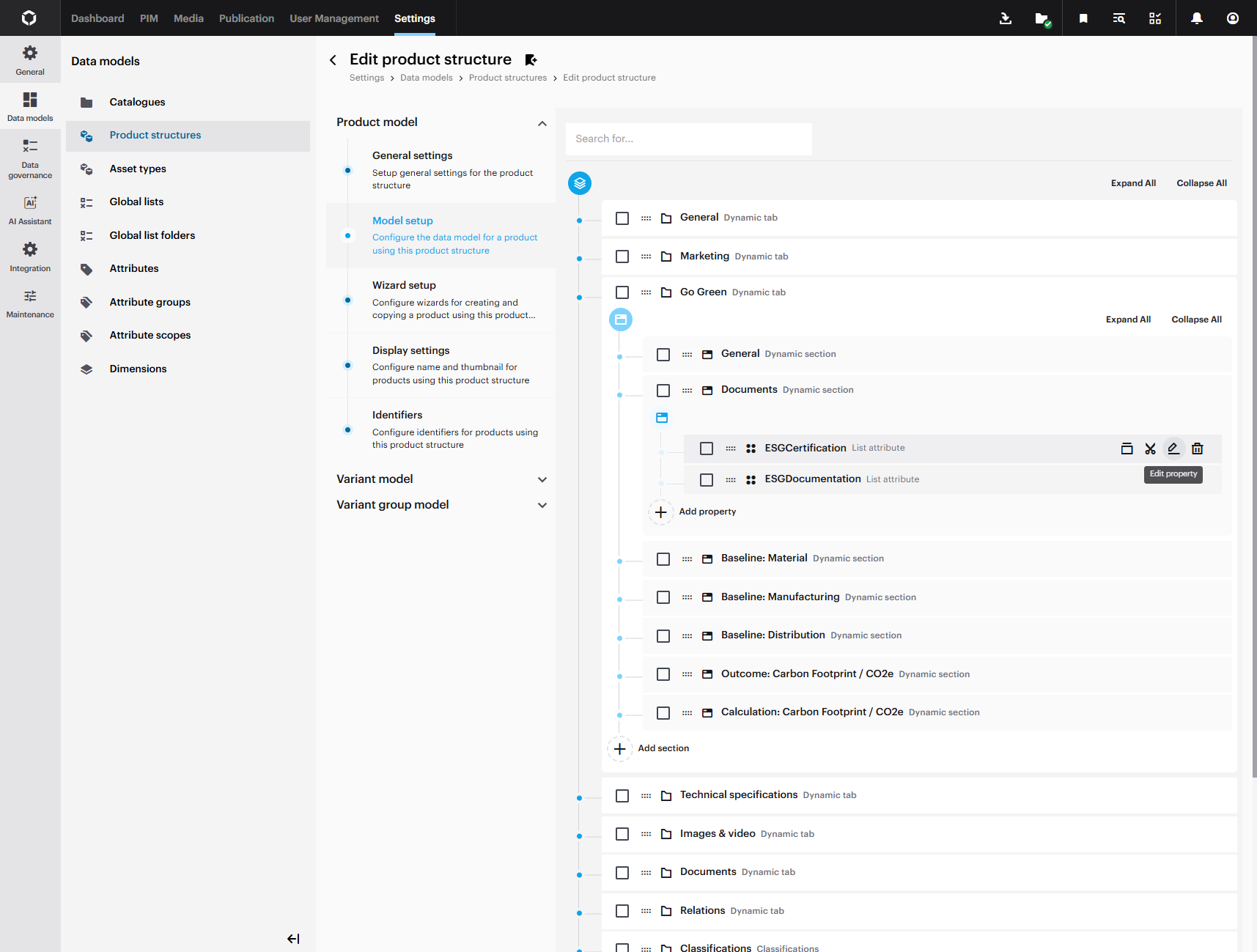
Task: Open the AI Assistant sidebar icon
Action: [x=30, y=210]
